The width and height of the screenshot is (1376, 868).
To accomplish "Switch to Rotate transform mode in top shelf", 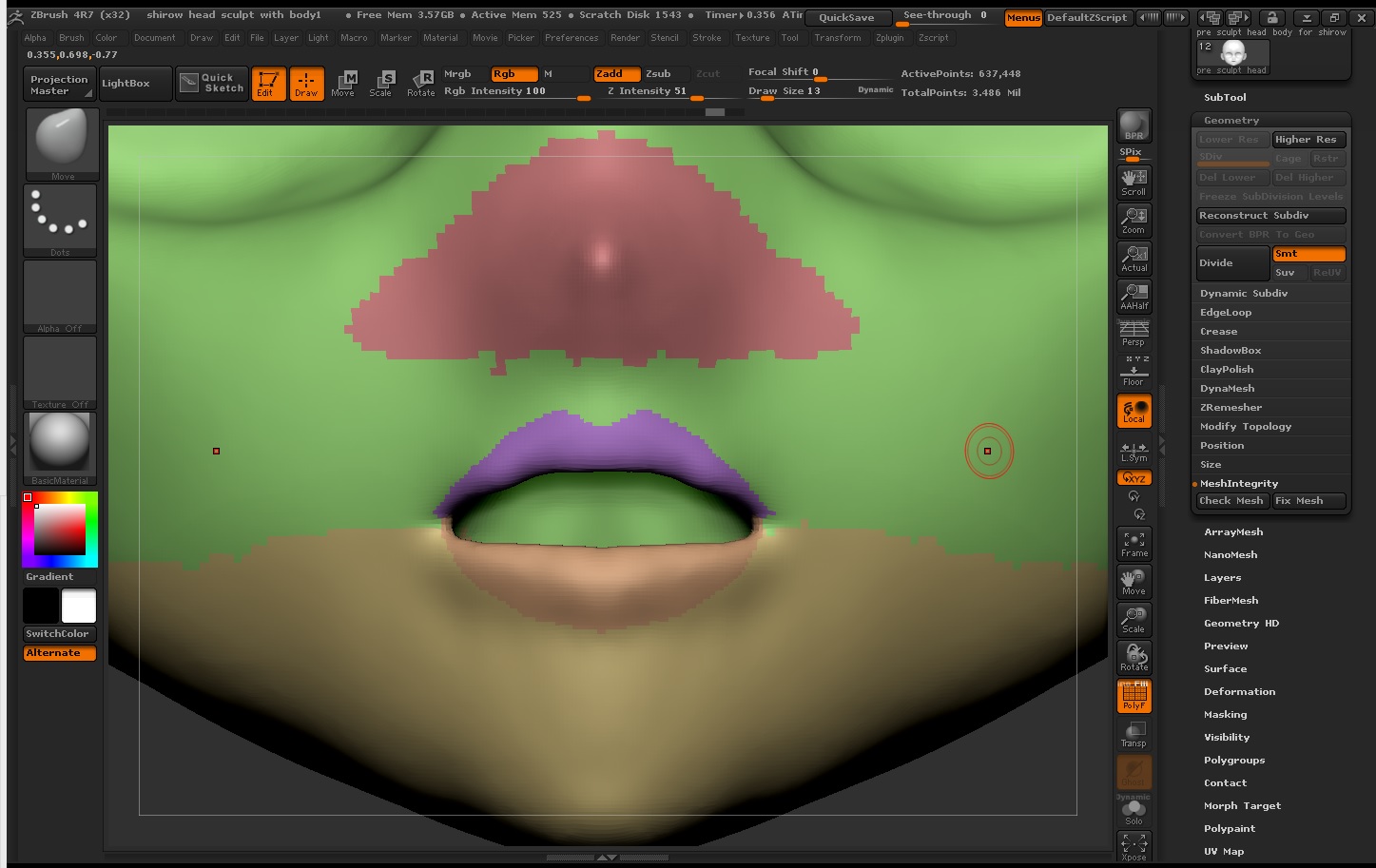I will [420, 84].
